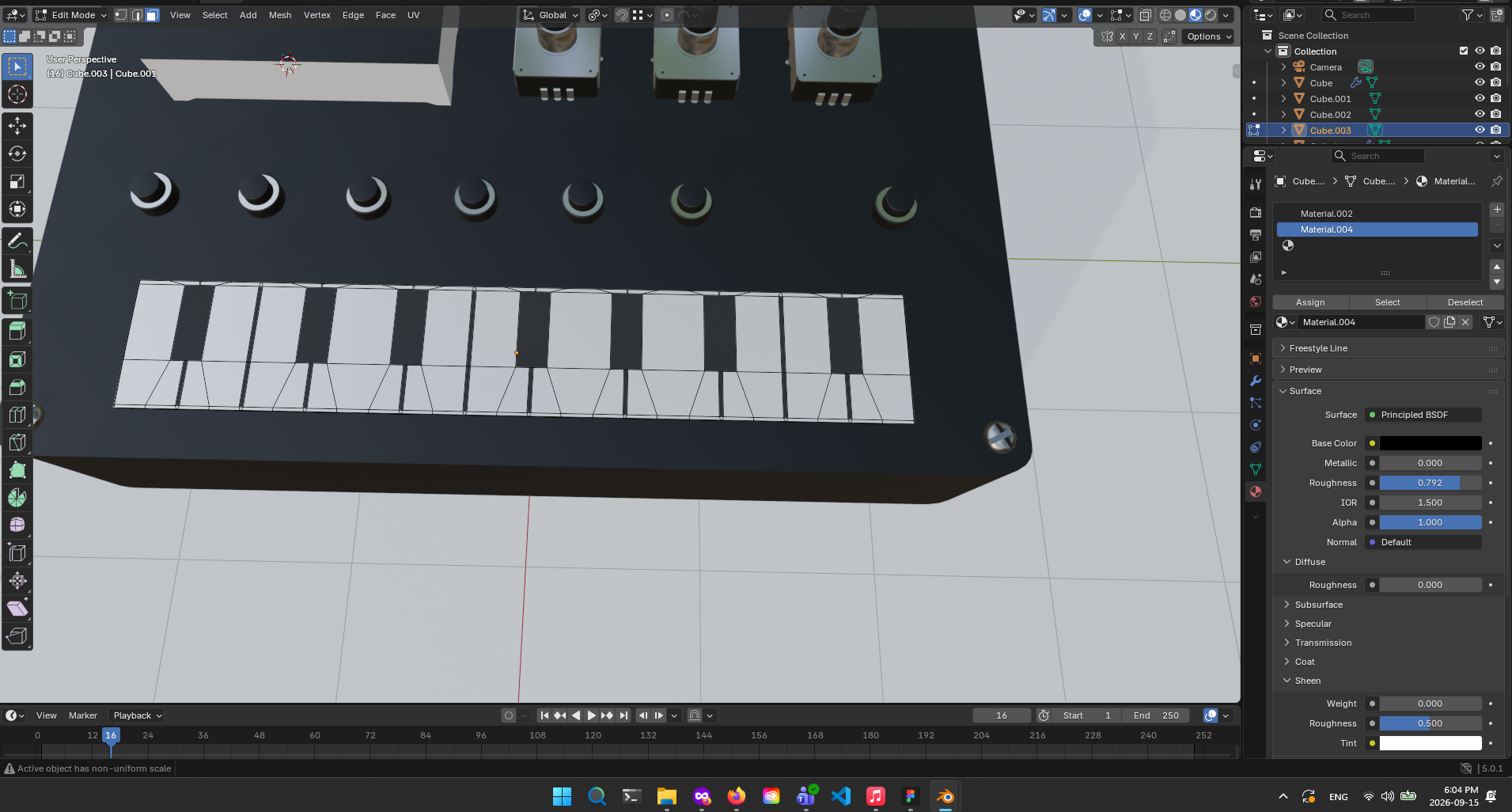Unlink Material.004 with the X icon
The height and width of the screenshot is (812, 1512).
(x=1465, y=322)
